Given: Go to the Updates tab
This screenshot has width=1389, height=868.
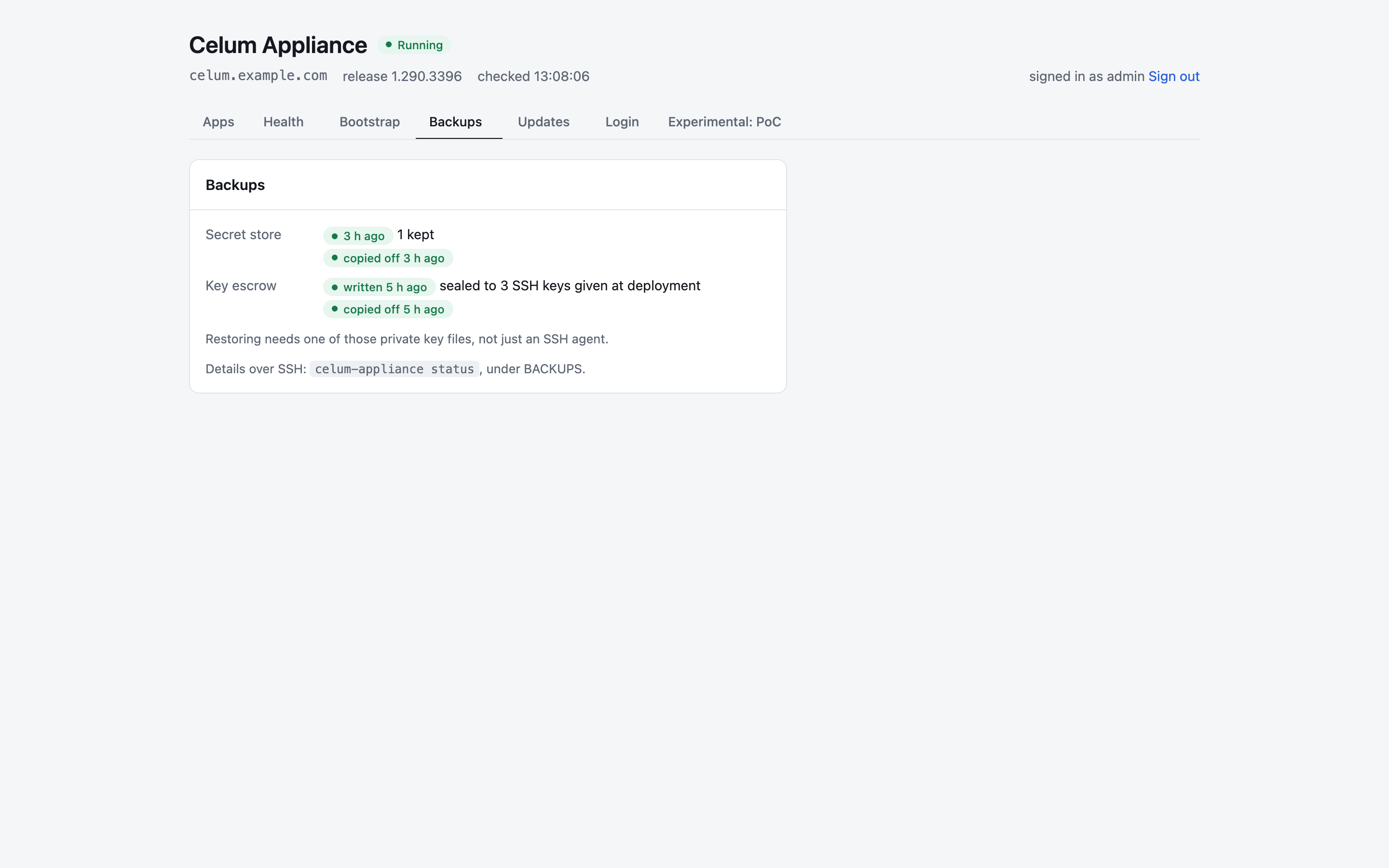Looking at the screenshot, I should (544, 122).
